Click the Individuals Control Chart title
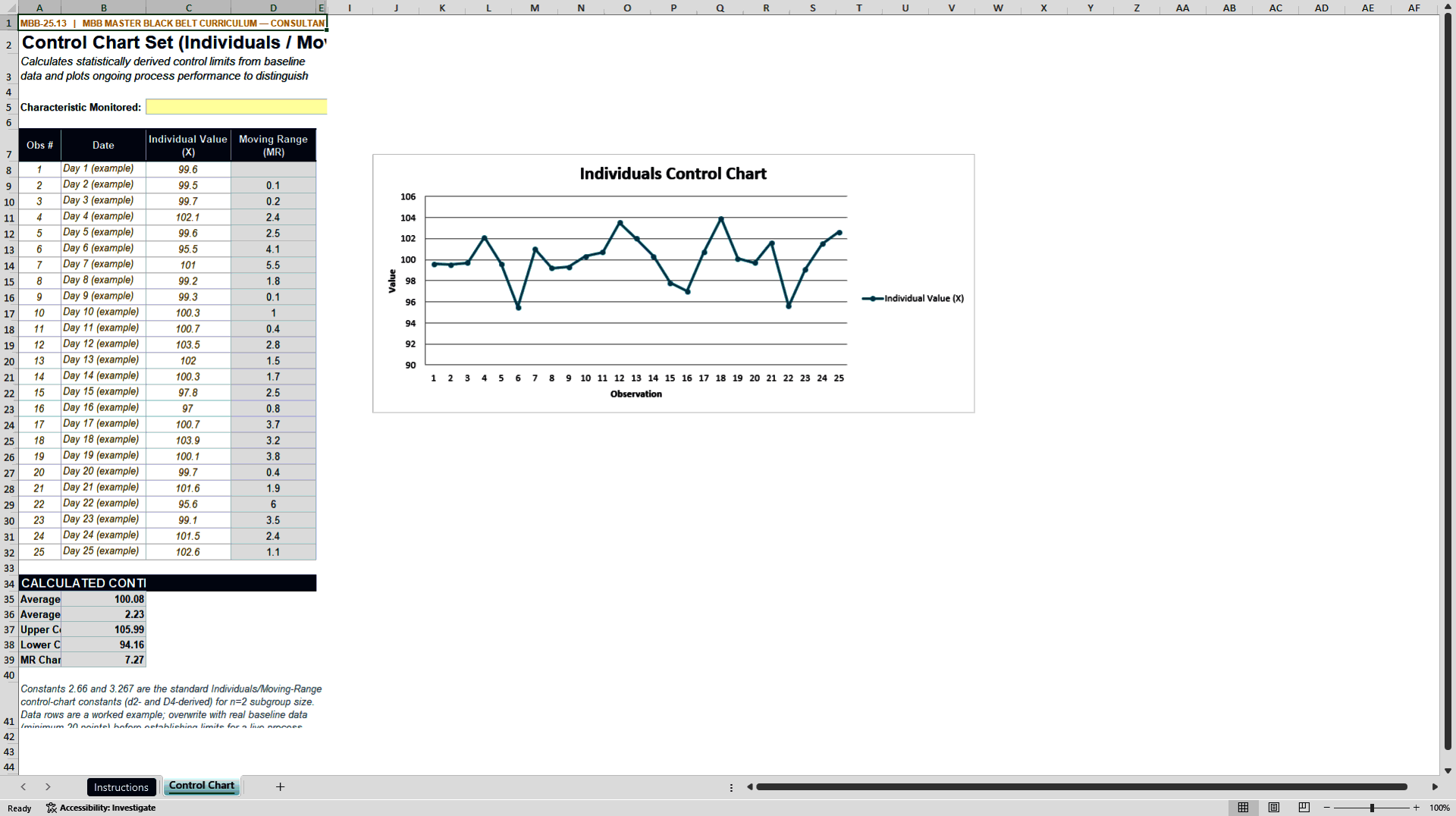Screen dimensions: 1456x816 click(673, 174)
